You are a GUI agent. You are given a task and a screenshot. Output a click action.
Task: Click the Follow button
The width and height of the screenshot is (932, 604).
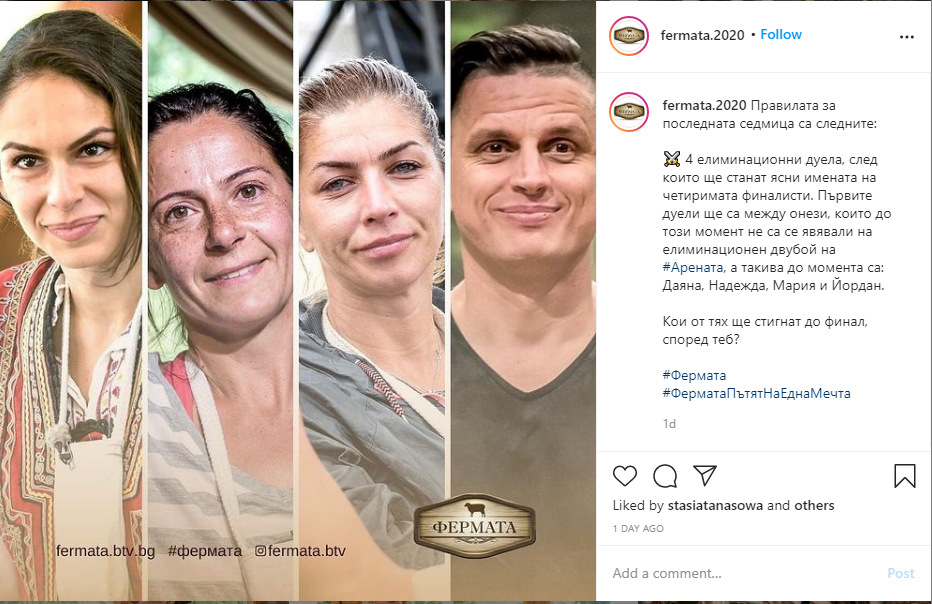[x=781, y=34]
